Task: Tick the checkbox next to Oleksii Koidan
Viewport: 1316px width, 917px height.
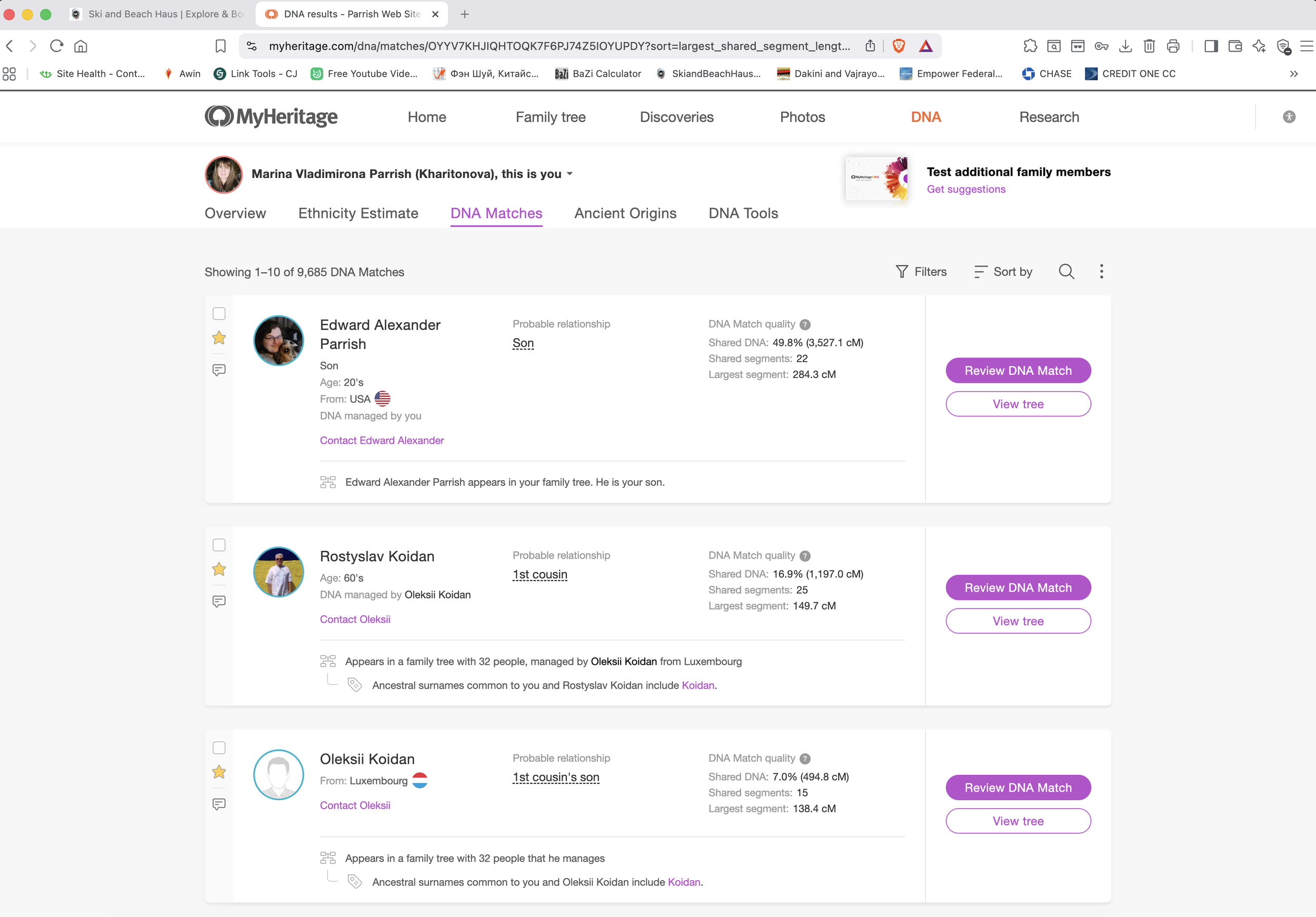Action: coord(219,747)
